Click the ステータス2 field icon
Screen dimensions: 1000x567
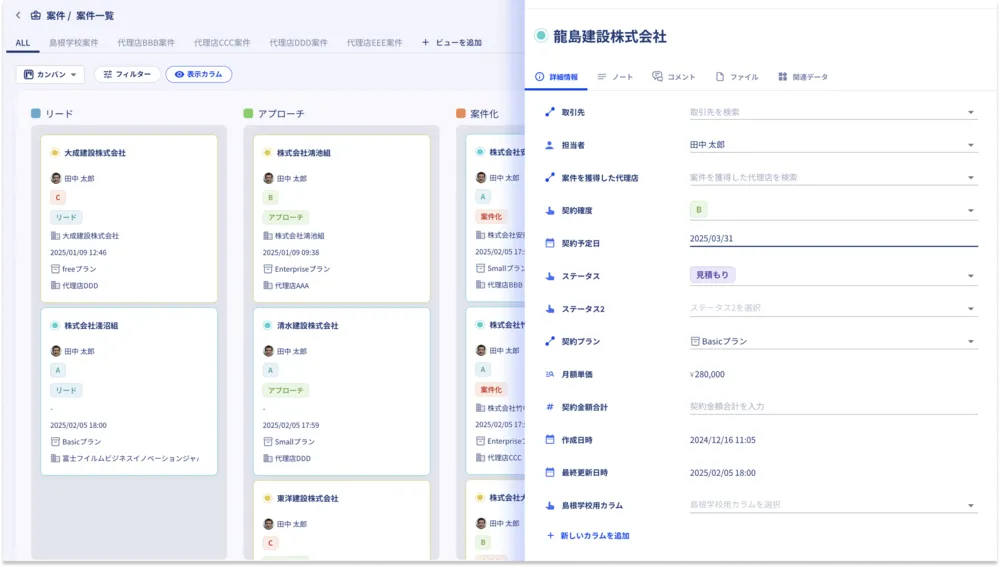550,309
